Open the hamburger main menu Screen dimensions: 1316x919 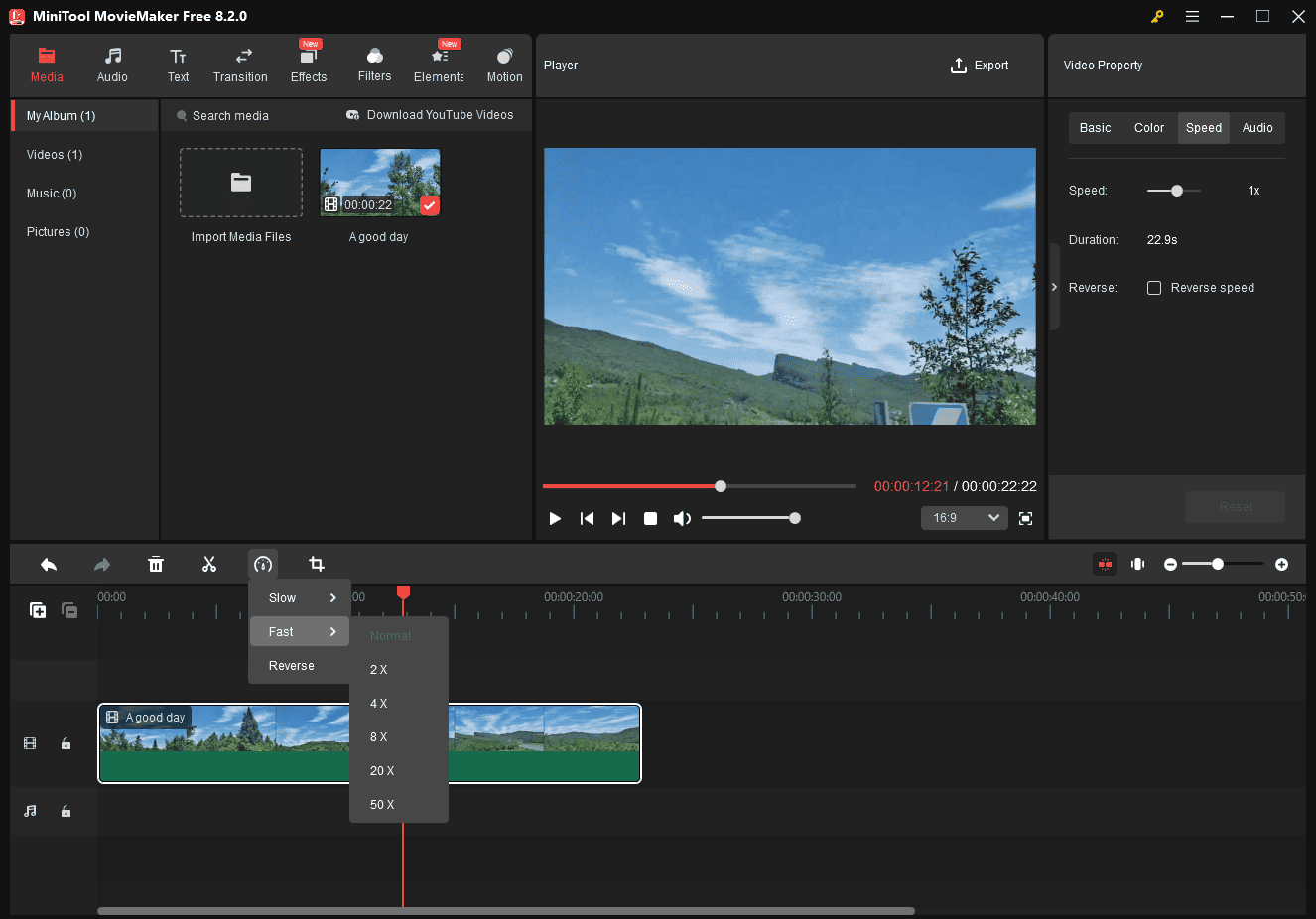coord(1192,16)
